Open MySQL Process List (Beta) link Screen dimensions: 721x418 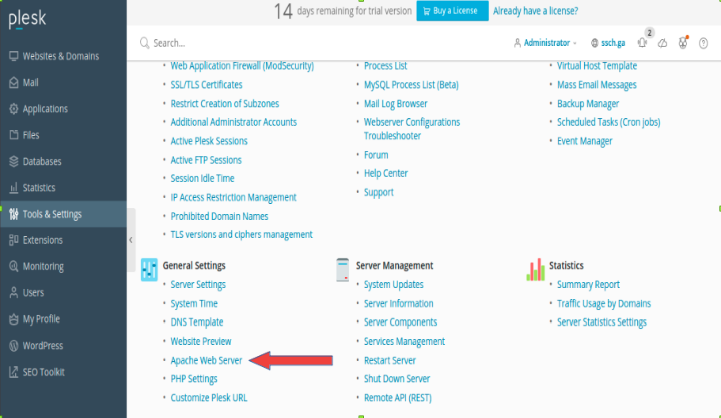point(412,85)
